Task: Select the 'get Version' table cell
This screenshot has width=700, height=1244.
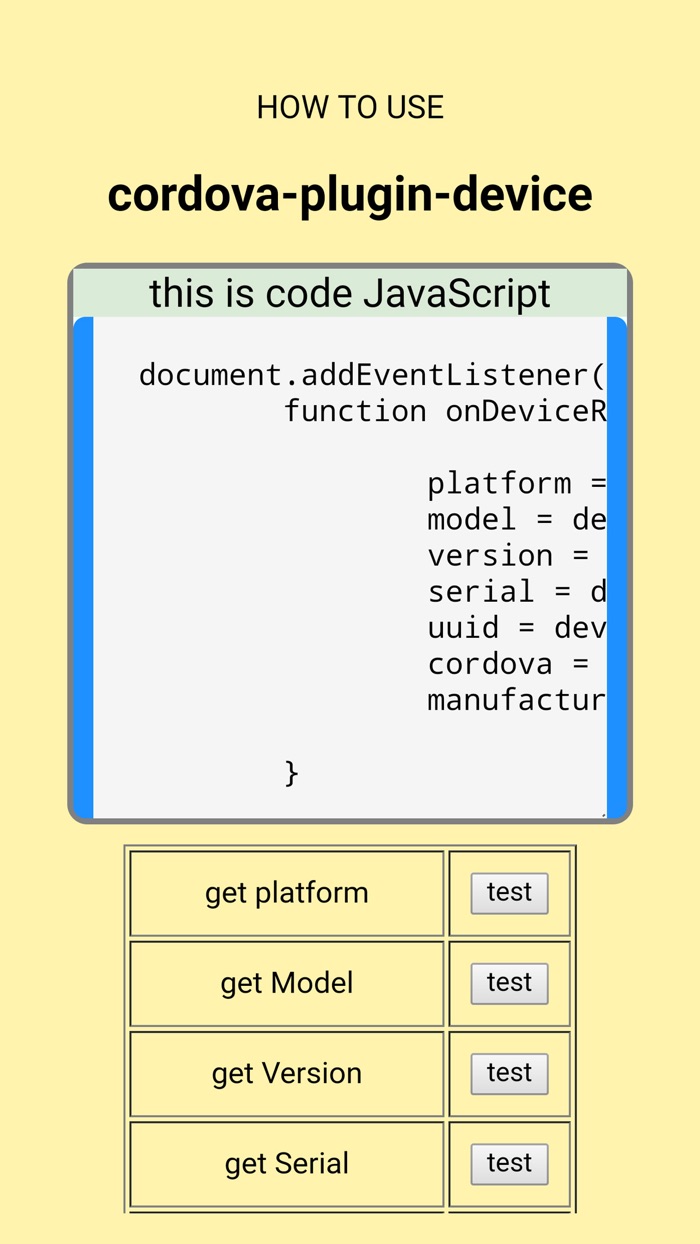Action: click(287, 1073)
